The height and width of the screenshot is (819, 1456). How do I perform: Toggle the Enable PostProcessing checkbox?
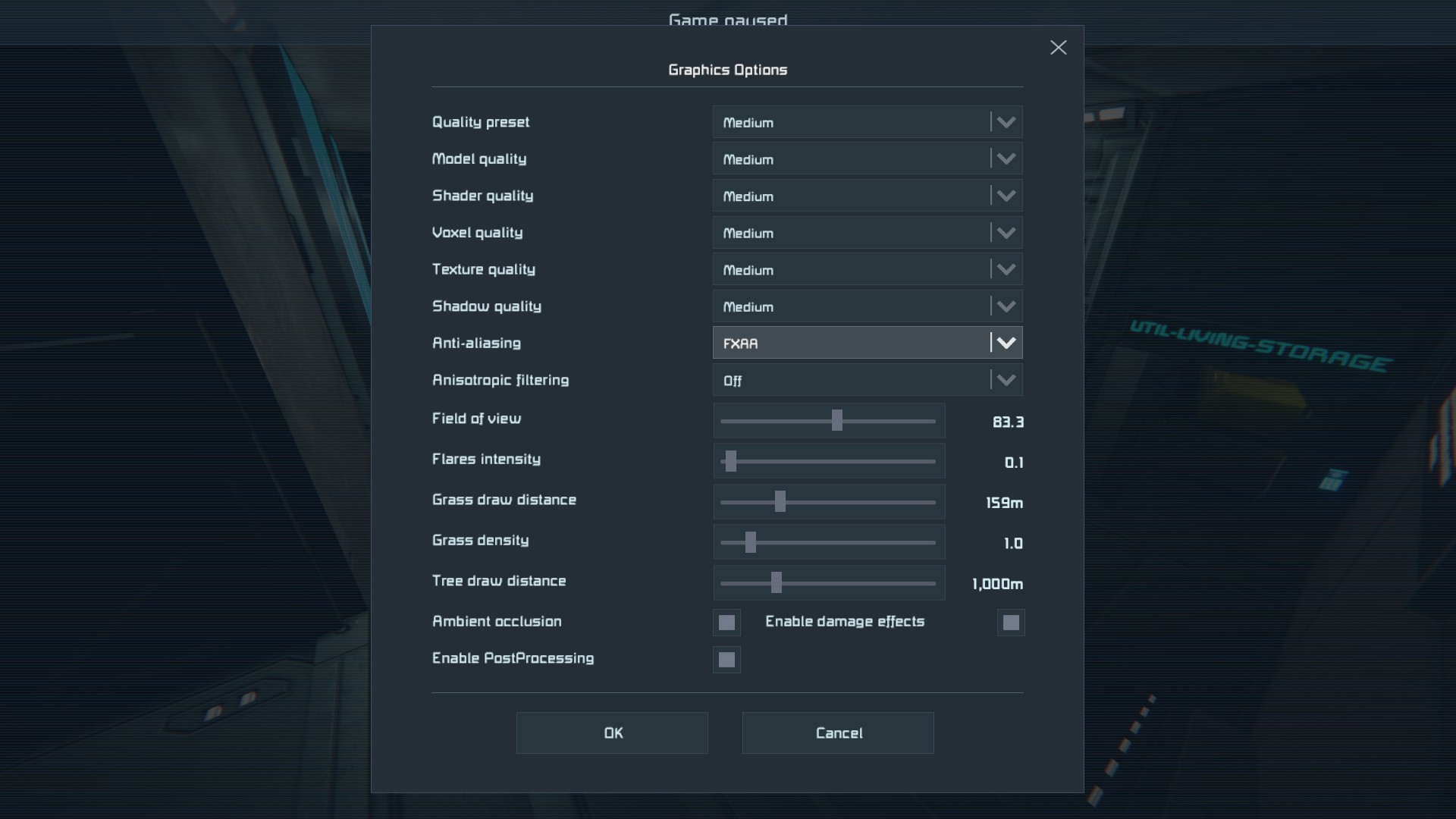pos(726,660)
